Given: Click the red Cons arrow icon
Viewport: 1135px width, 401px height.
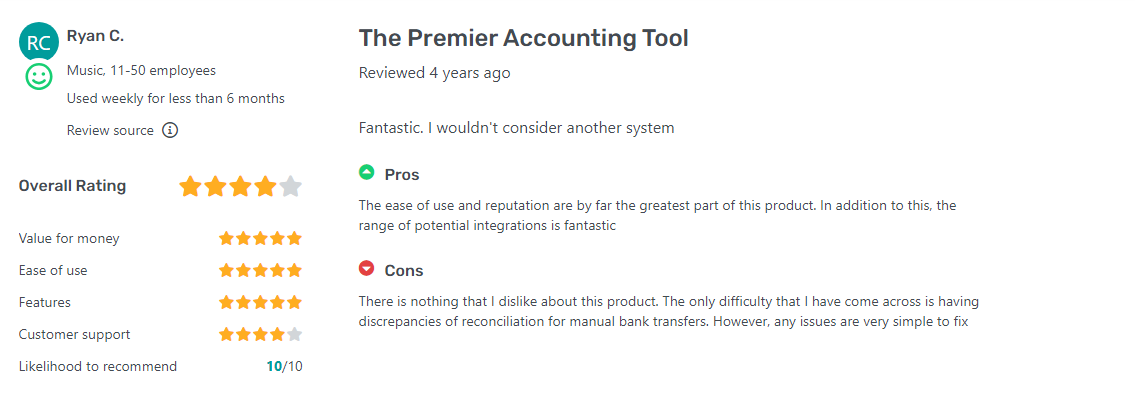Looking at the screenshot, I should pos(367,269).
